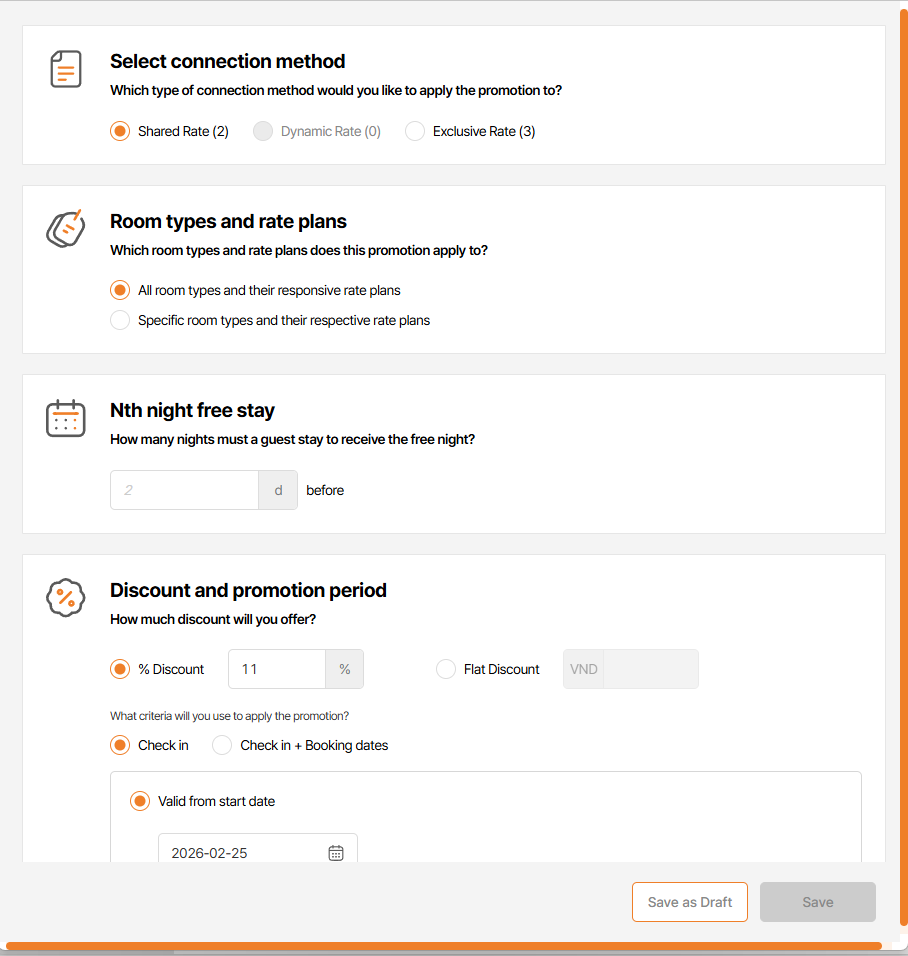
Task: Open the start date calendar picker icon
Action: pyautogui.click(x=336, y=853)
